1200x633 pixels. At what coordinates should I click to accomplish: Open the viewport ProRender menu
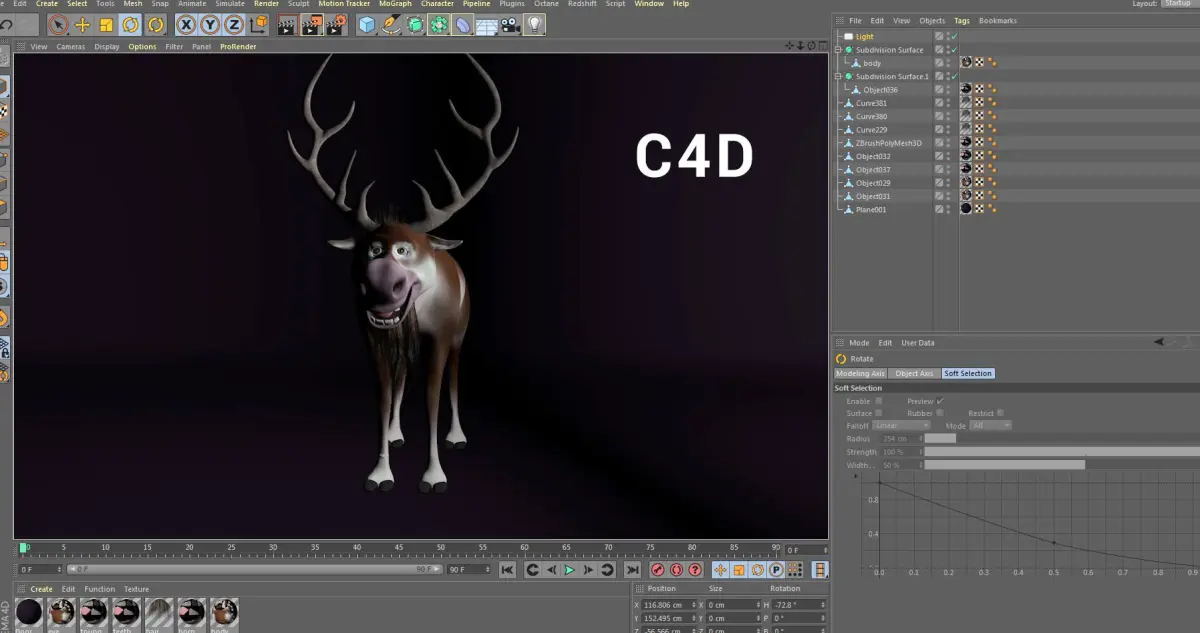click(x=236, y=46)
